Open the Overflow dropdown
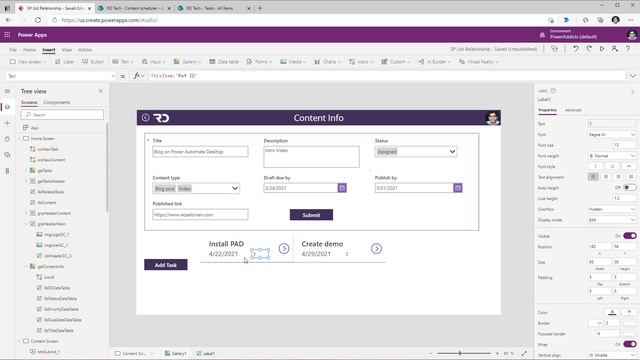 pos(612,209)
